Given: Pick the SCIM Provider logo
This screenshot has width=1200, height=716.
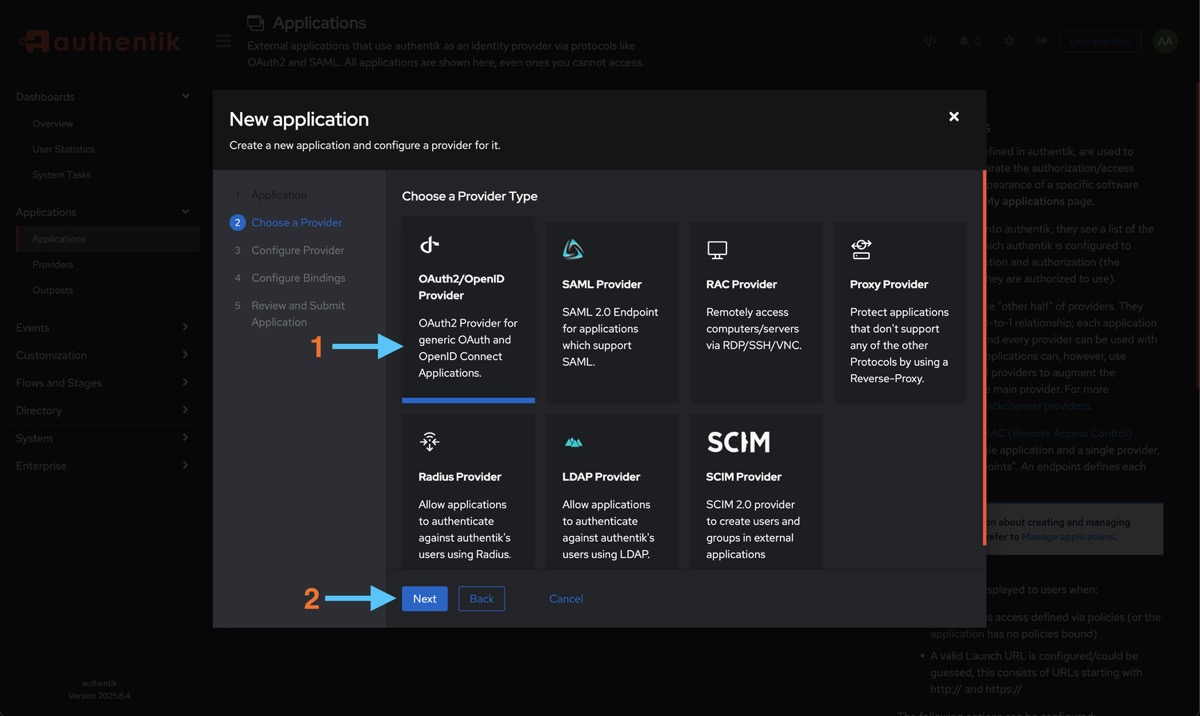Looking at the screenshot, I should pyautogui.click(x=738, y=442).
